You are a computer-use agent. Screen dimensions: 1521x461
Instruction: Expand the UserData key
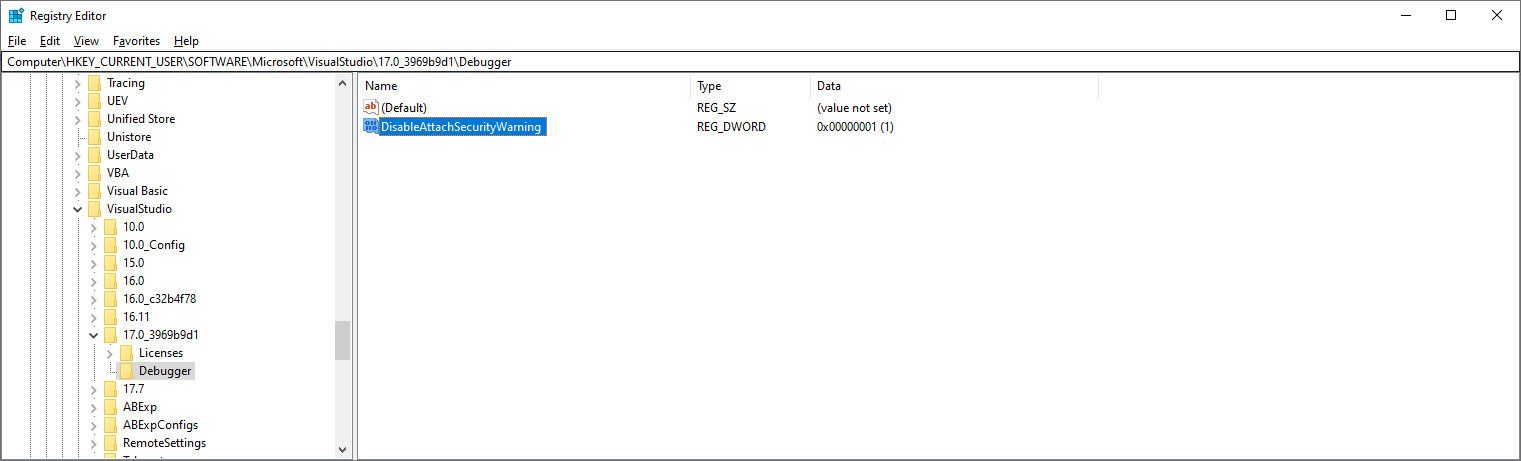pos(78,155)
